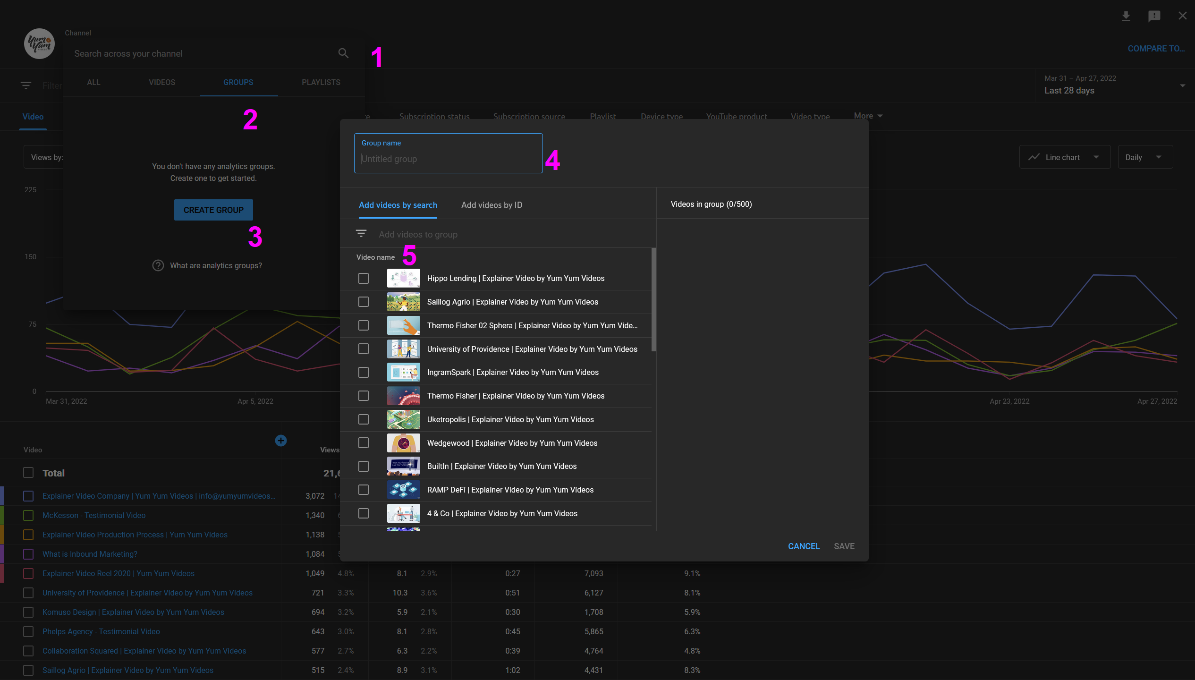This screenshot has width=1195, height=680.
Task: Switch to Add videos by ID tab
Action: (x=491, y=205)
